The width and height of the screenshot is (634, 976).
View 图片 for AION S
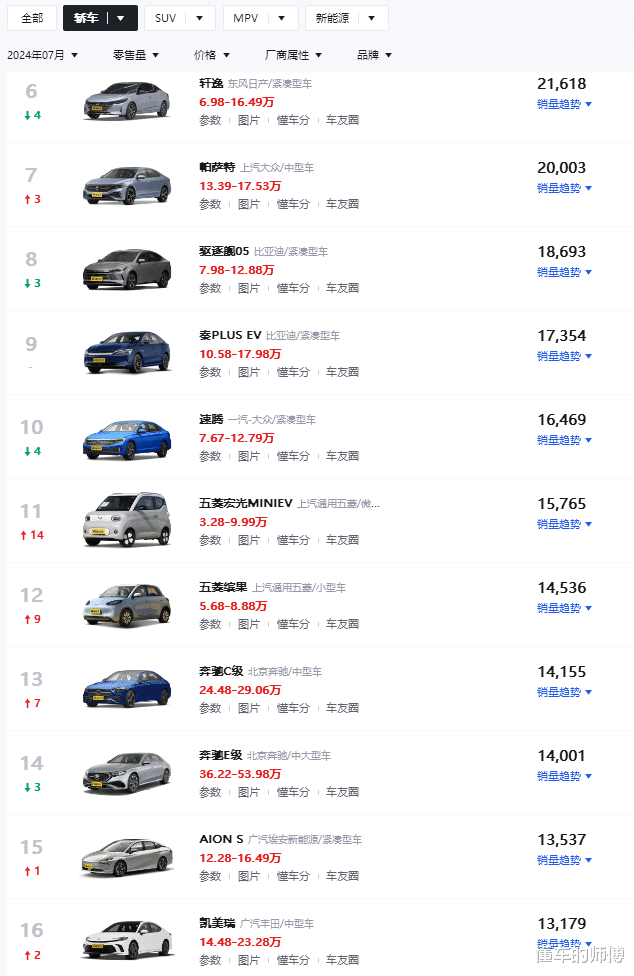pyautogui.click(x=249, y=876)
